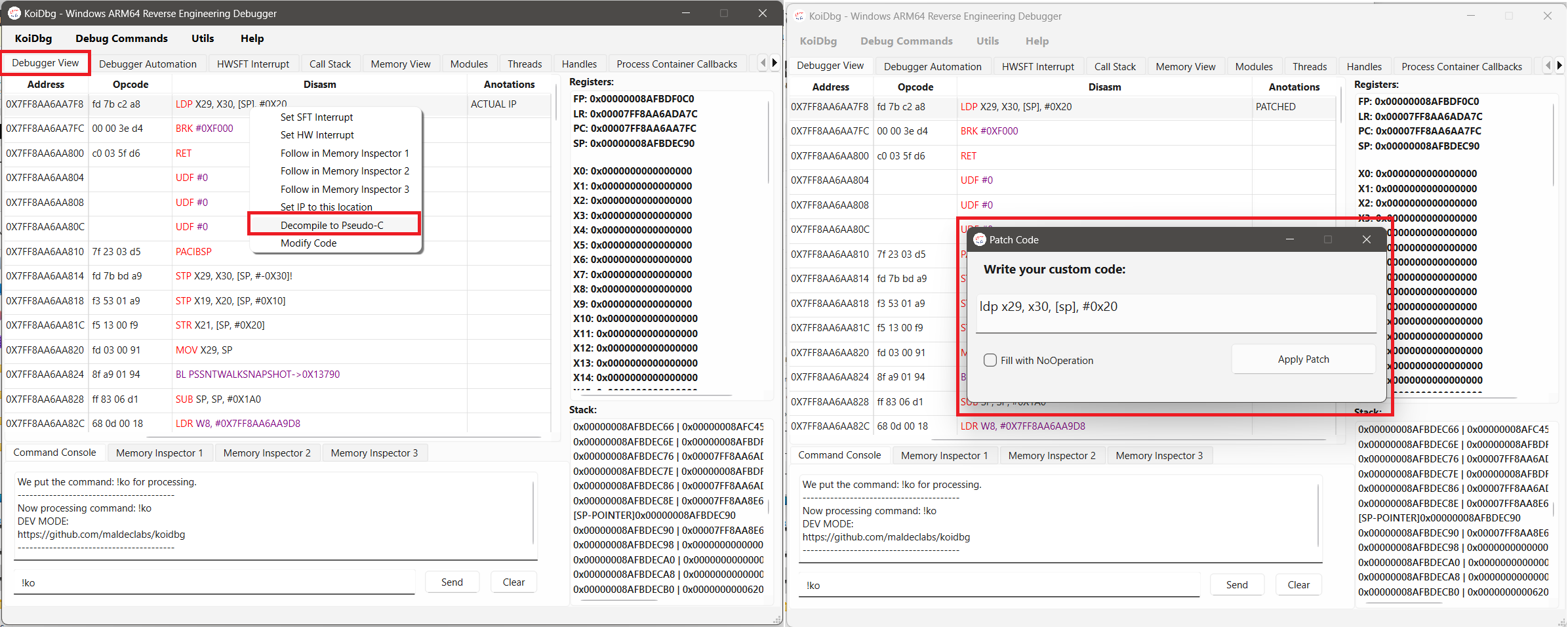This screenshot has height=627, width=1568.
Task: Open Call Stack tab in left window
Action: pos(330,64)
